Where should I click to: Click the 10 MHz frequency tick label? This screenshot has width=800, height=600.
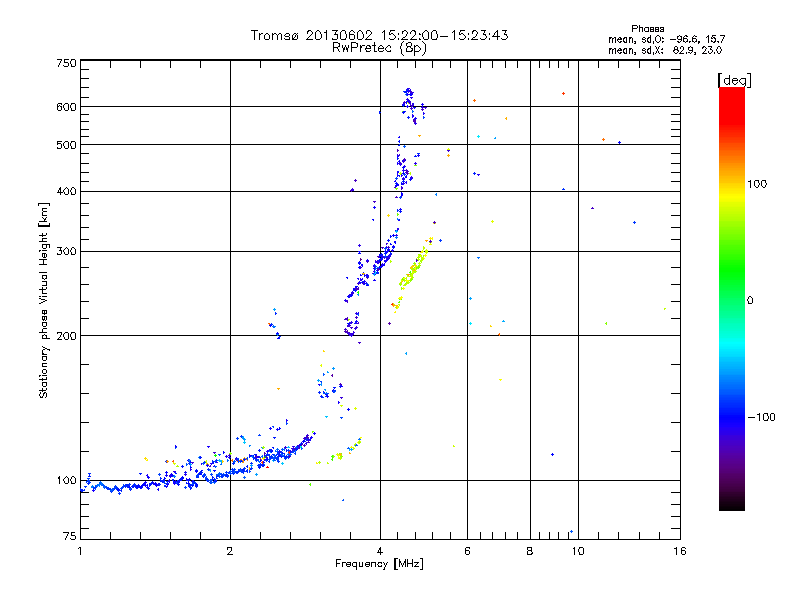tap(578, 551)
